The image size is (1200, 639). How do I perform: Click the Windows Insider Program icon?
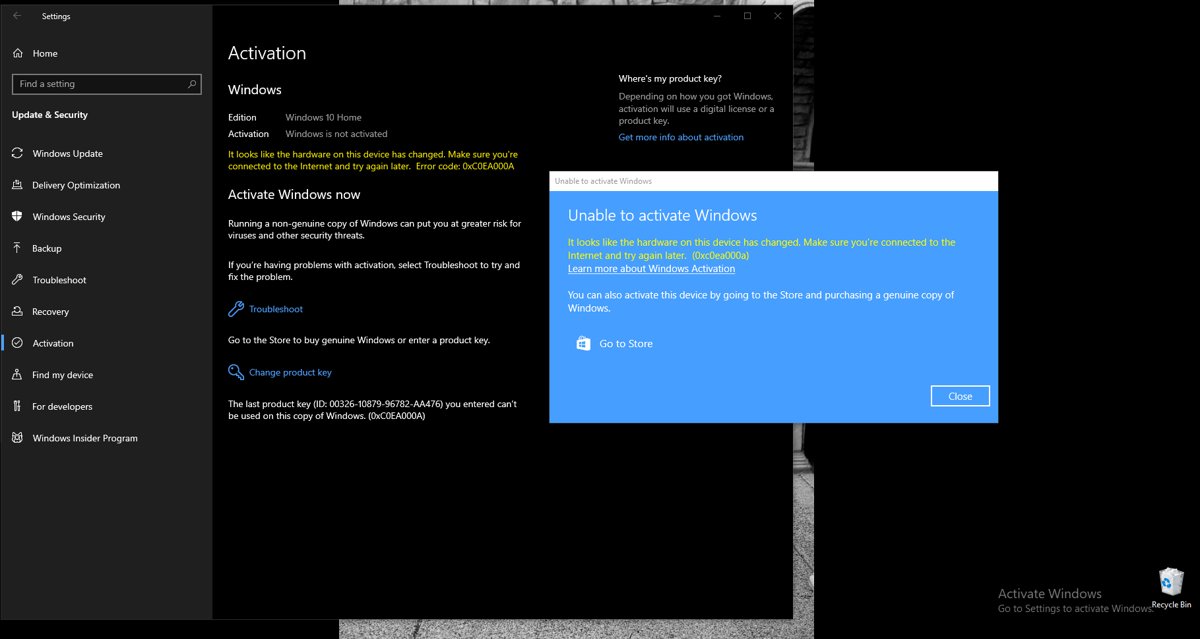click(17, 438)
